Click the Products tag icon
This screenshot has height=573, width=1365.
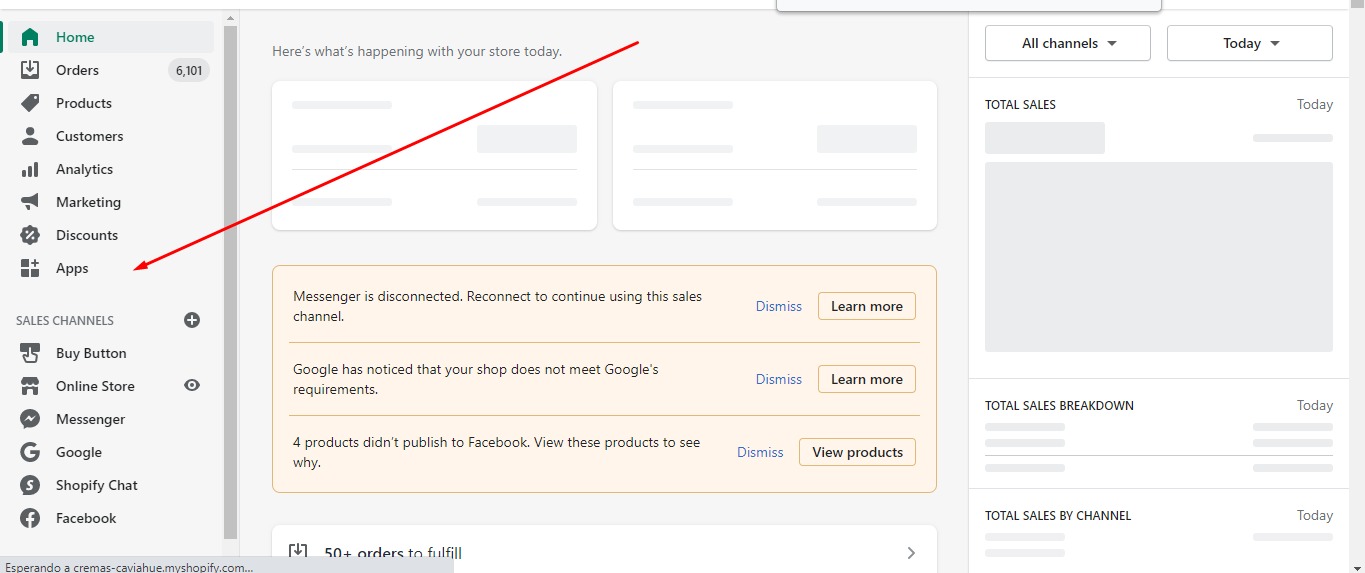pyautogui.click(x=30, y=103)
